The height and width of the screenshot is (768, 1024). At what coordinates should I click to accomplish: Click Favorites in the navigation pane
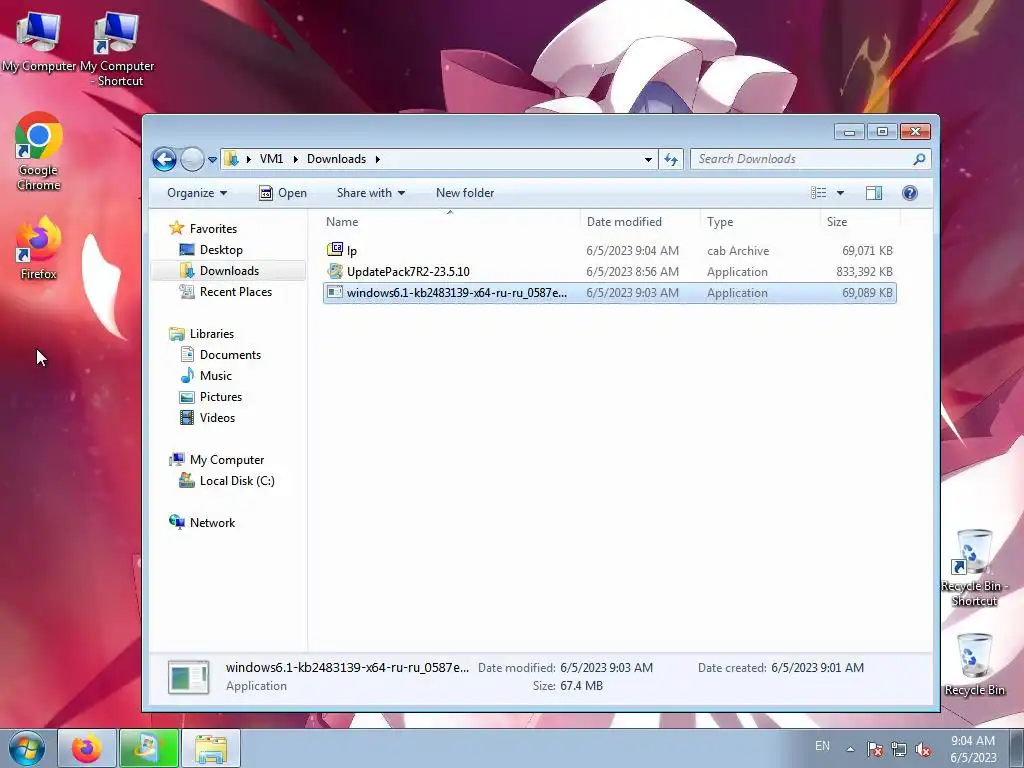(x=213, y=229)
